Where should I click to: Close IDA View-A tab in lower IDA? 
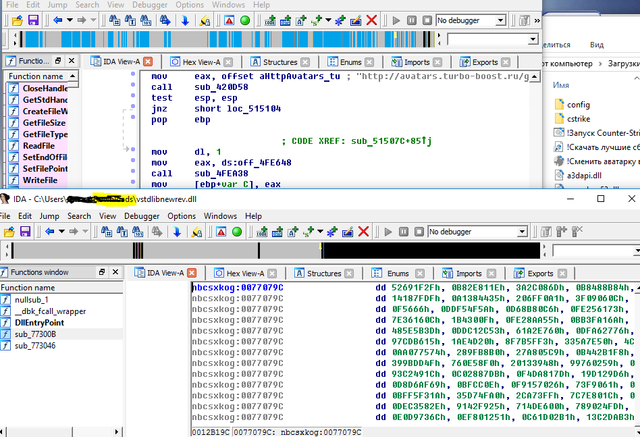[192, 273]
